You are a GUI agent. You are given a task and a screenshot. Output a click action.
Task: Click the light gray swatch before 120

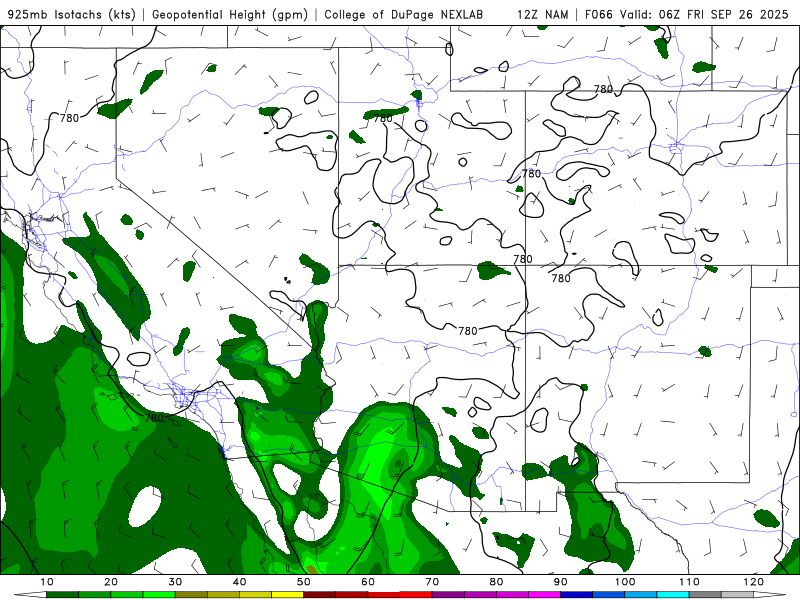coord(737,595)
